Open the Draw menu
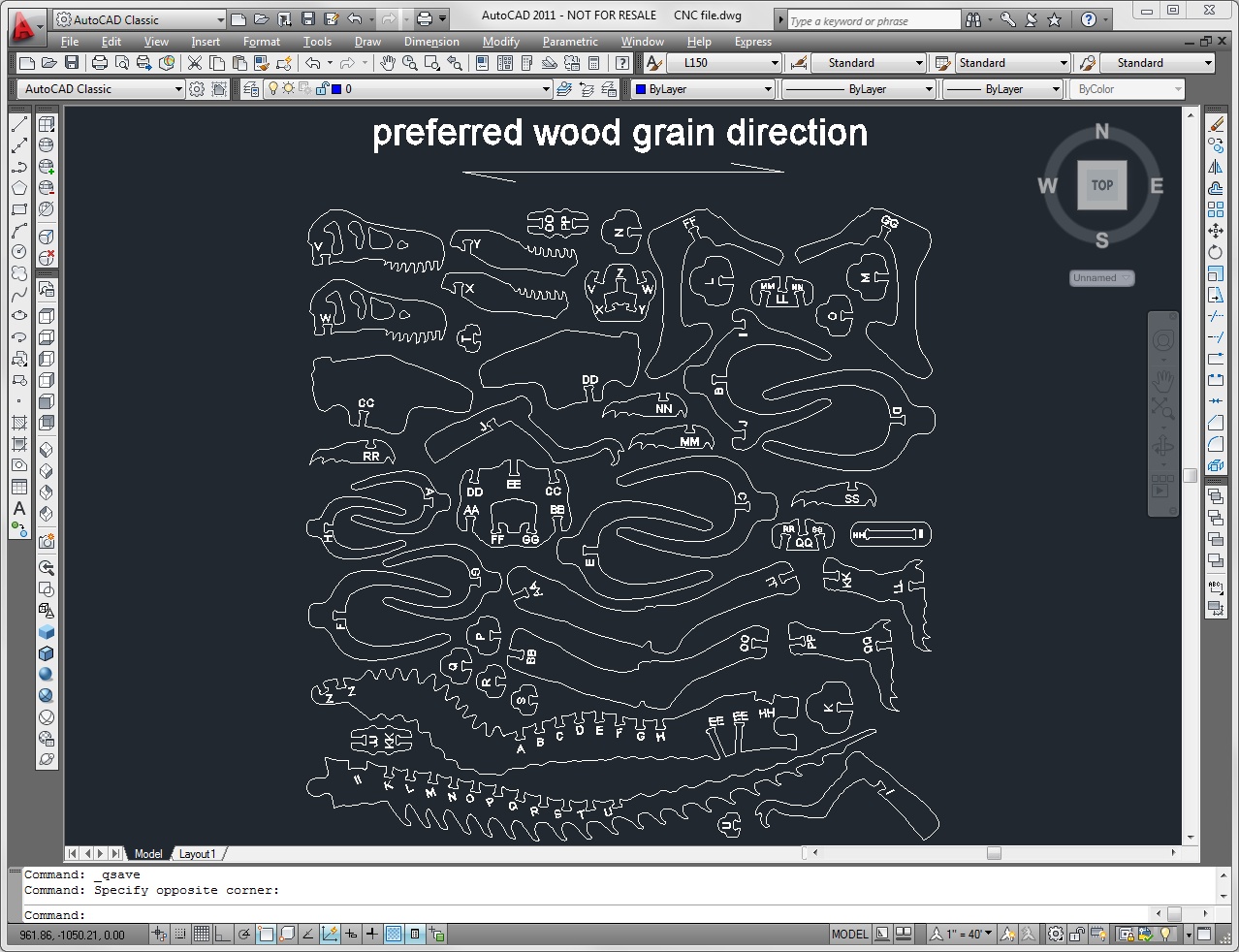Screen dimensions: 1239x952 pyautogui.click(x=367, y=42)
